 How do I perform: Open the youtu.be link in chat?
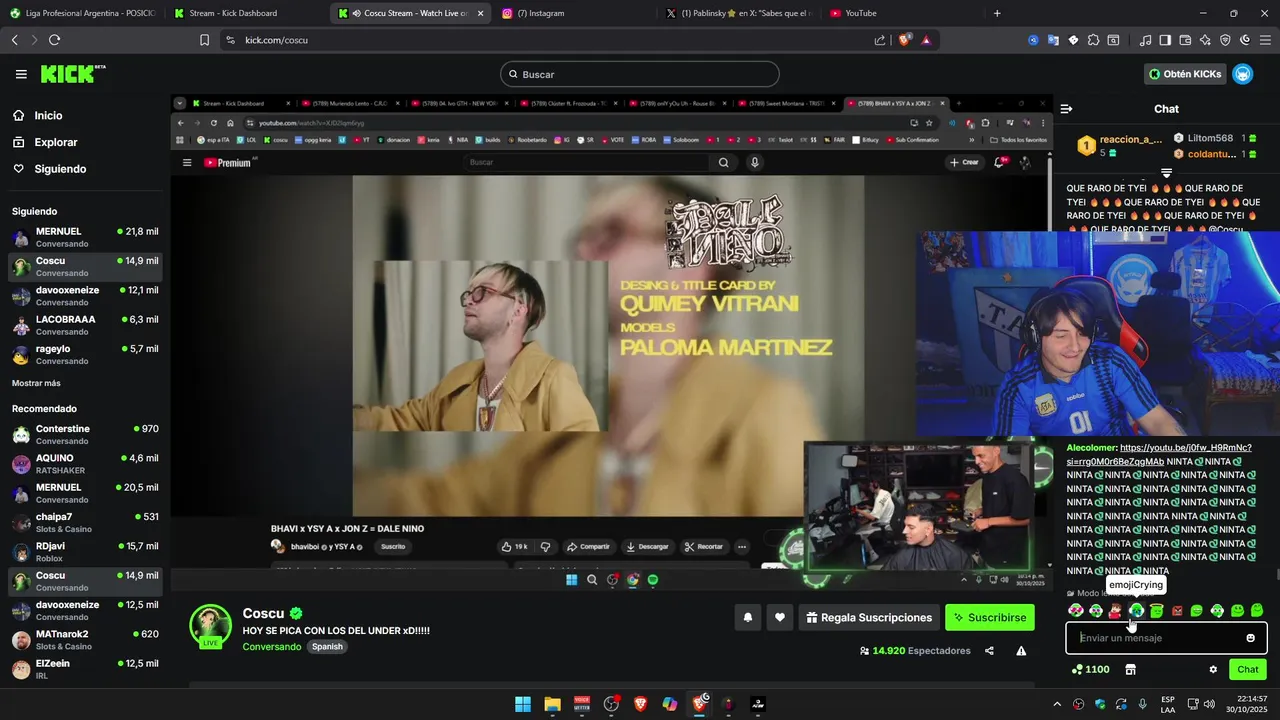1159,455
